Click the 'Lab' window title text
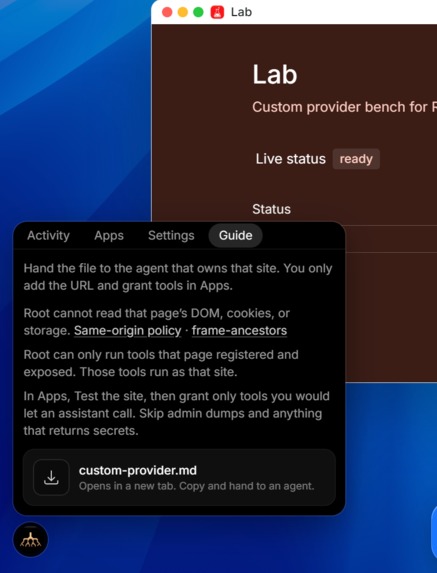 (241, 12)
